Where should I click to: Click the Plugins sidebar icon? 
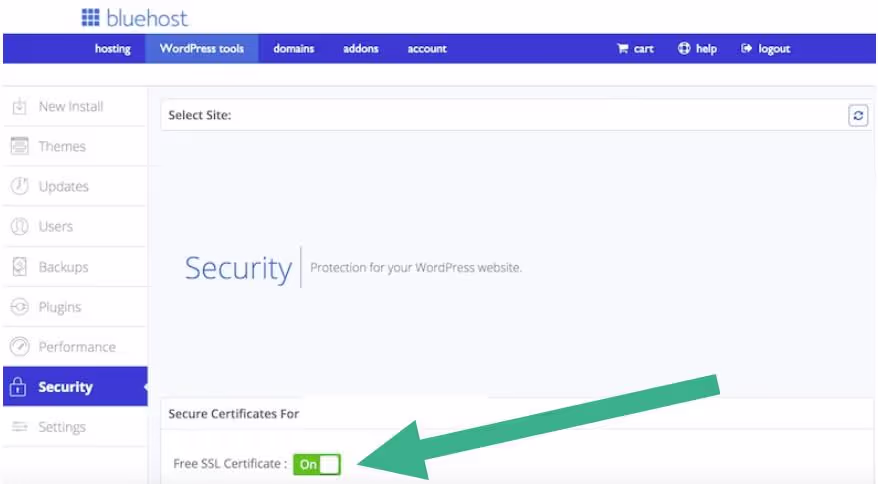[20, 307]
